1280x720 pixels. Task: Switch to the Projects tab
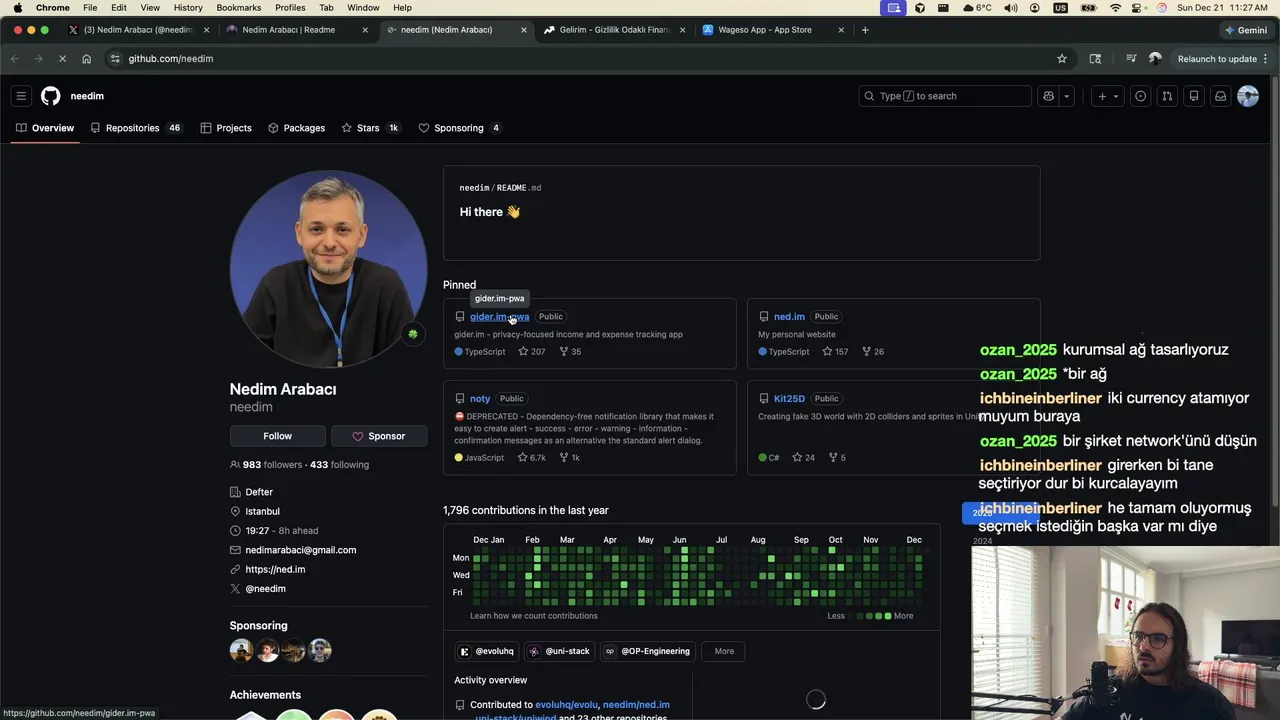226,128
